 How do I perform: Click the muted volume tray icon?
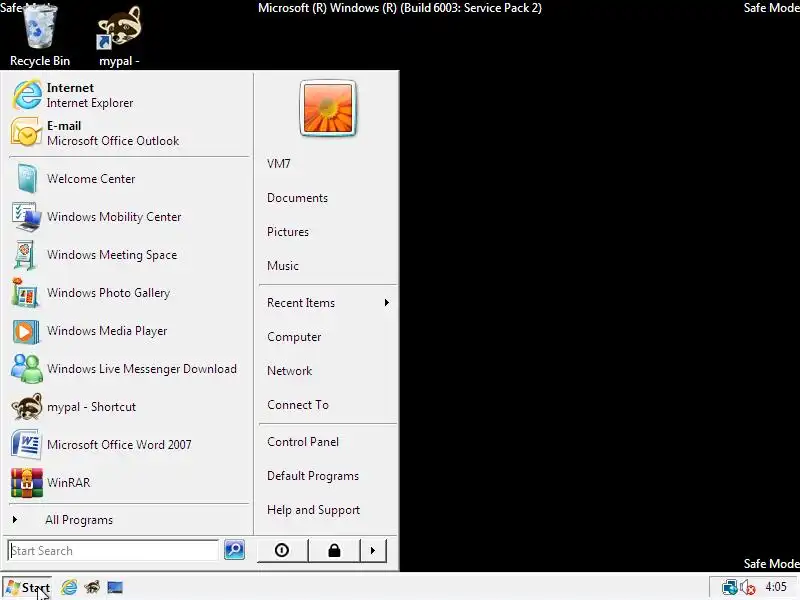(747, 587)
